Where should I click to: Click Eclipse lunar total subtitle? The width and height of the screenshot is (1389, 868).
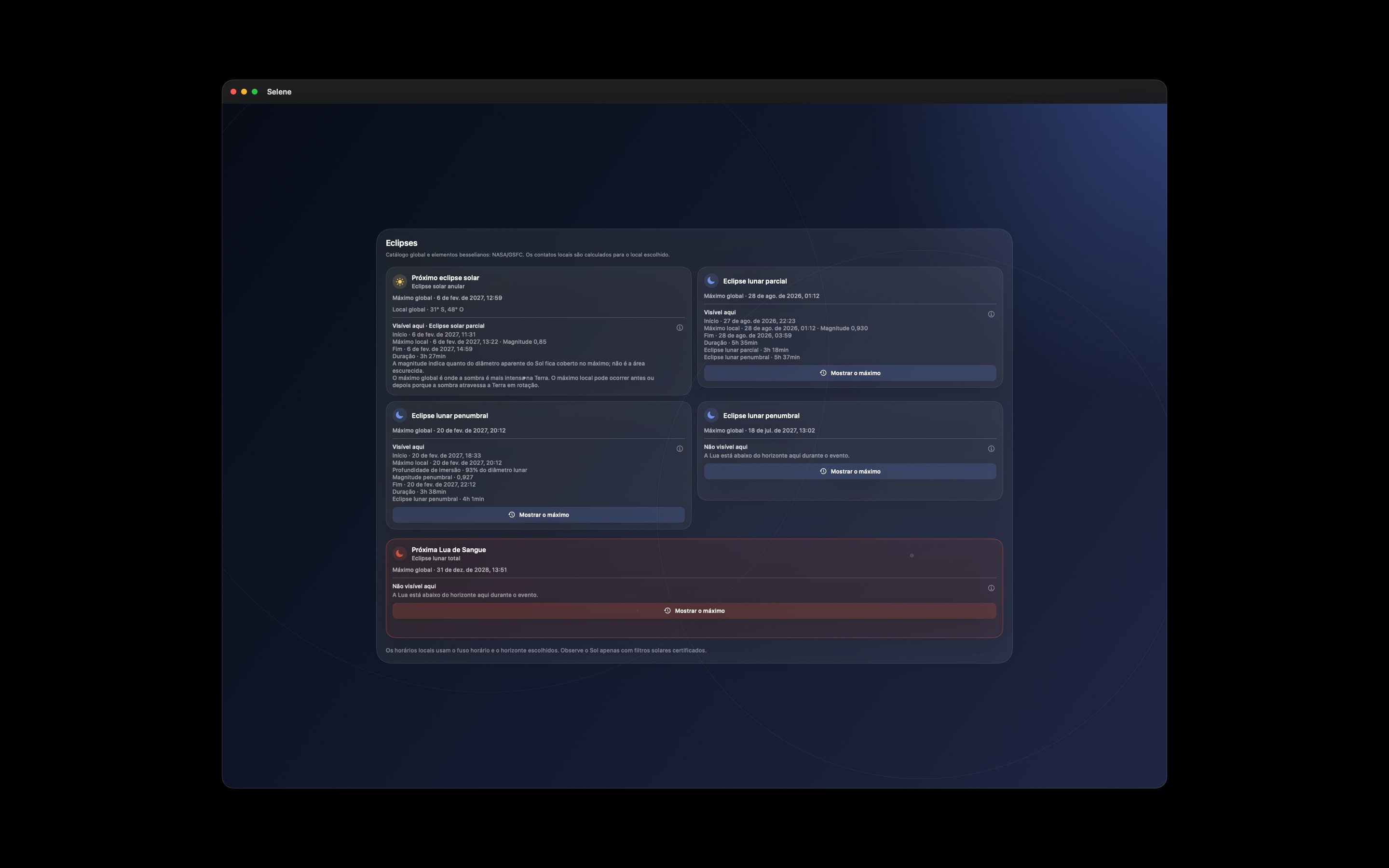(x=436, y=558)
